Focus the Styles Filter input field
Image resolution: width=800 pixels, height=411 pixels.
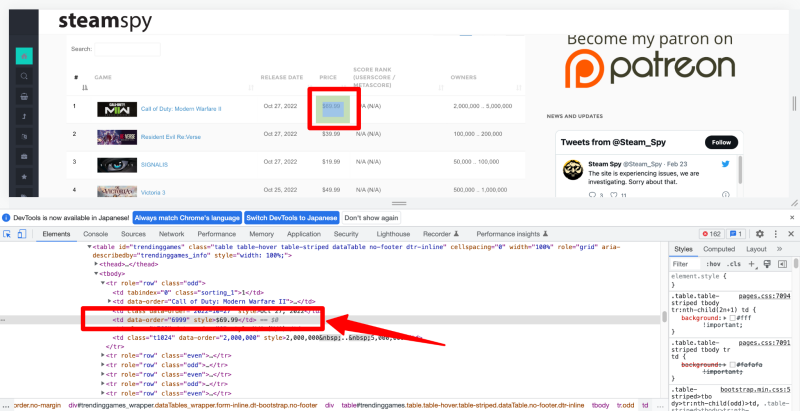(x=685, y=264)
